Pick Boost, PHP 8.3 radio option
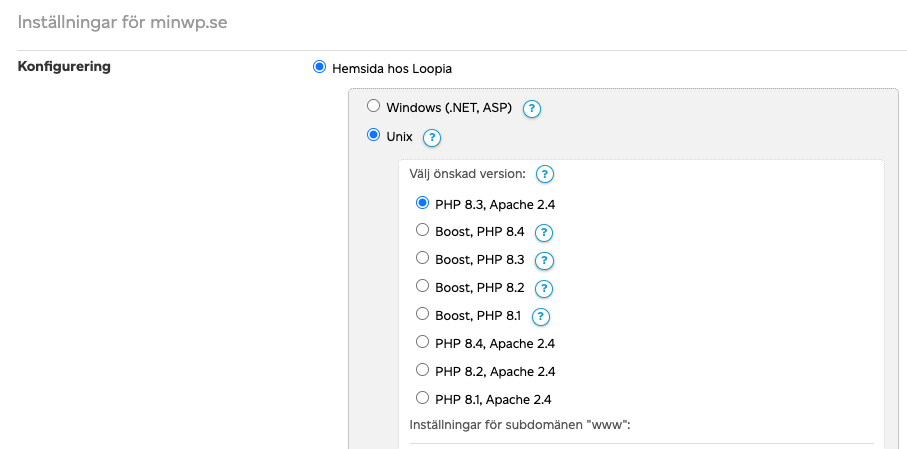The image size is (907, 449). coord(422,259)
